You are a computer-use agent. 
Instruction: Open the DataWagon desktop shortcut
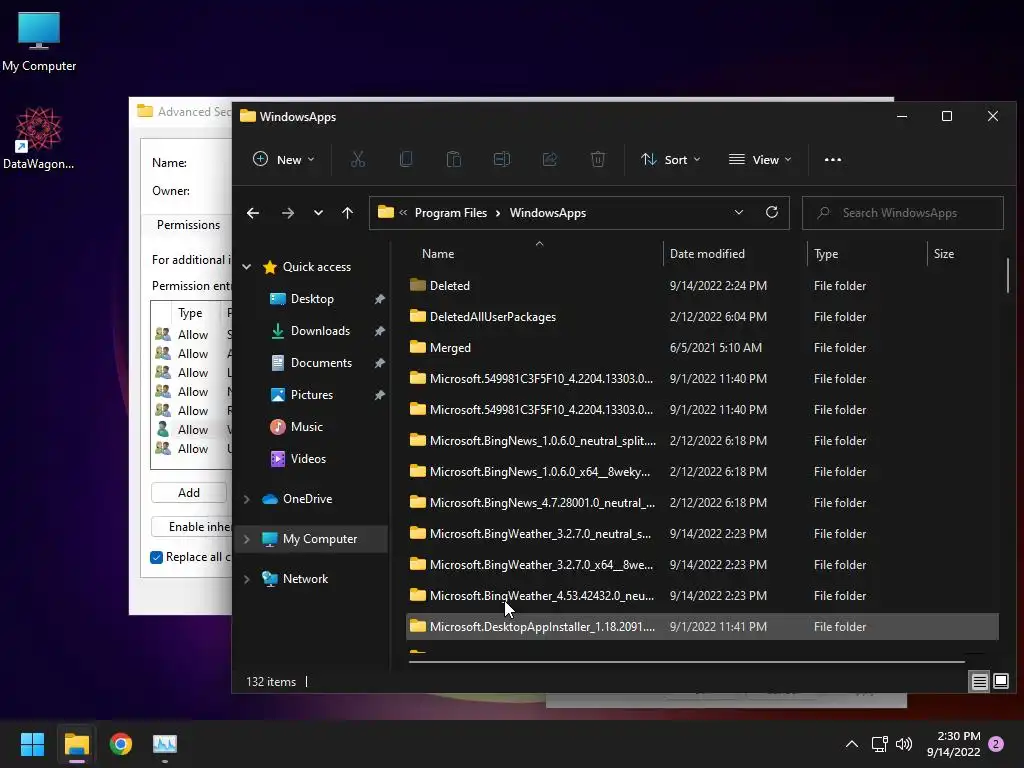click(x=39, y=138)
